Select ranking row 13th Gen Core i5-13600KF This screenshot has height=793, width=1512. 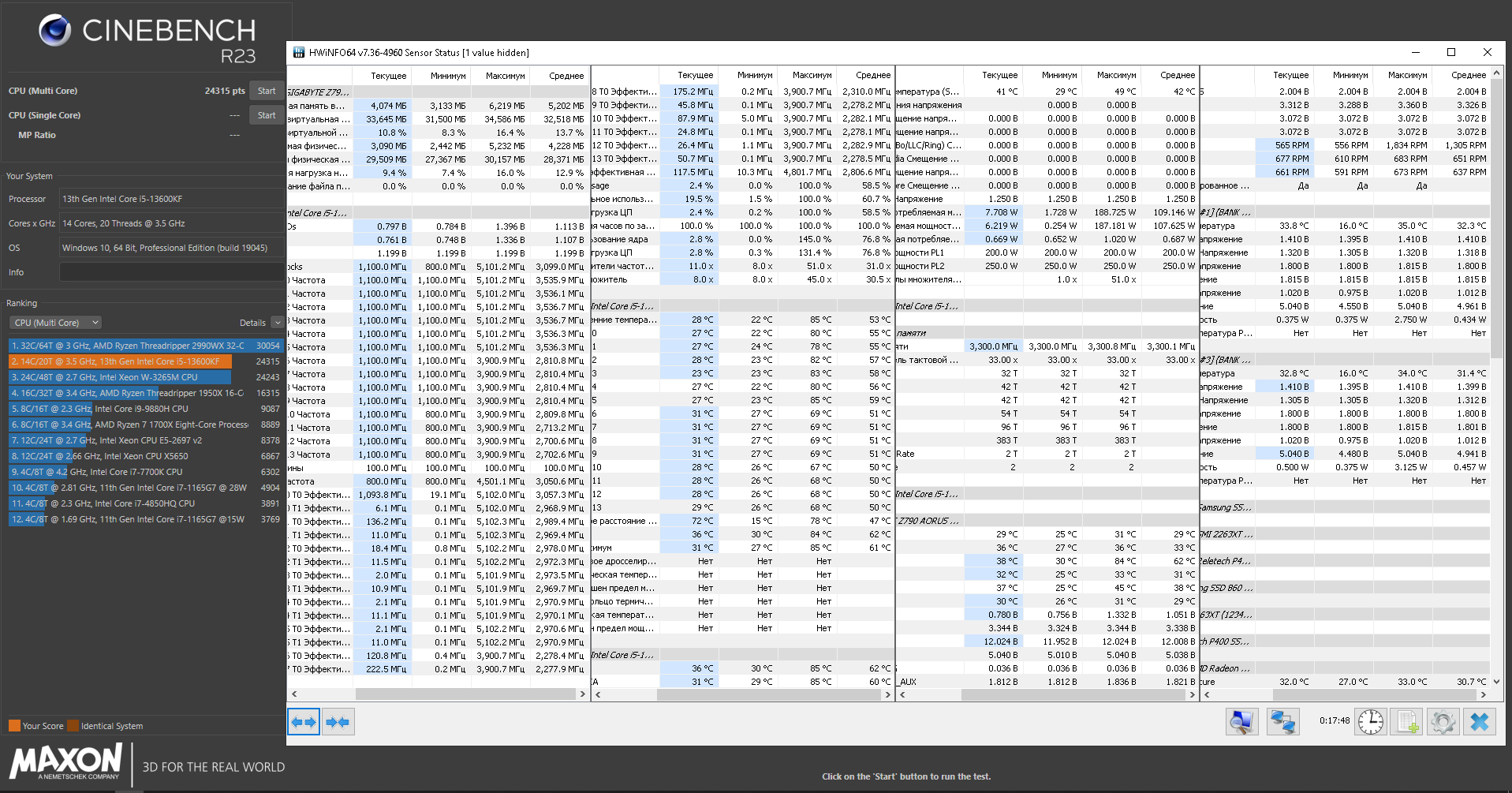tap(145, 361)
